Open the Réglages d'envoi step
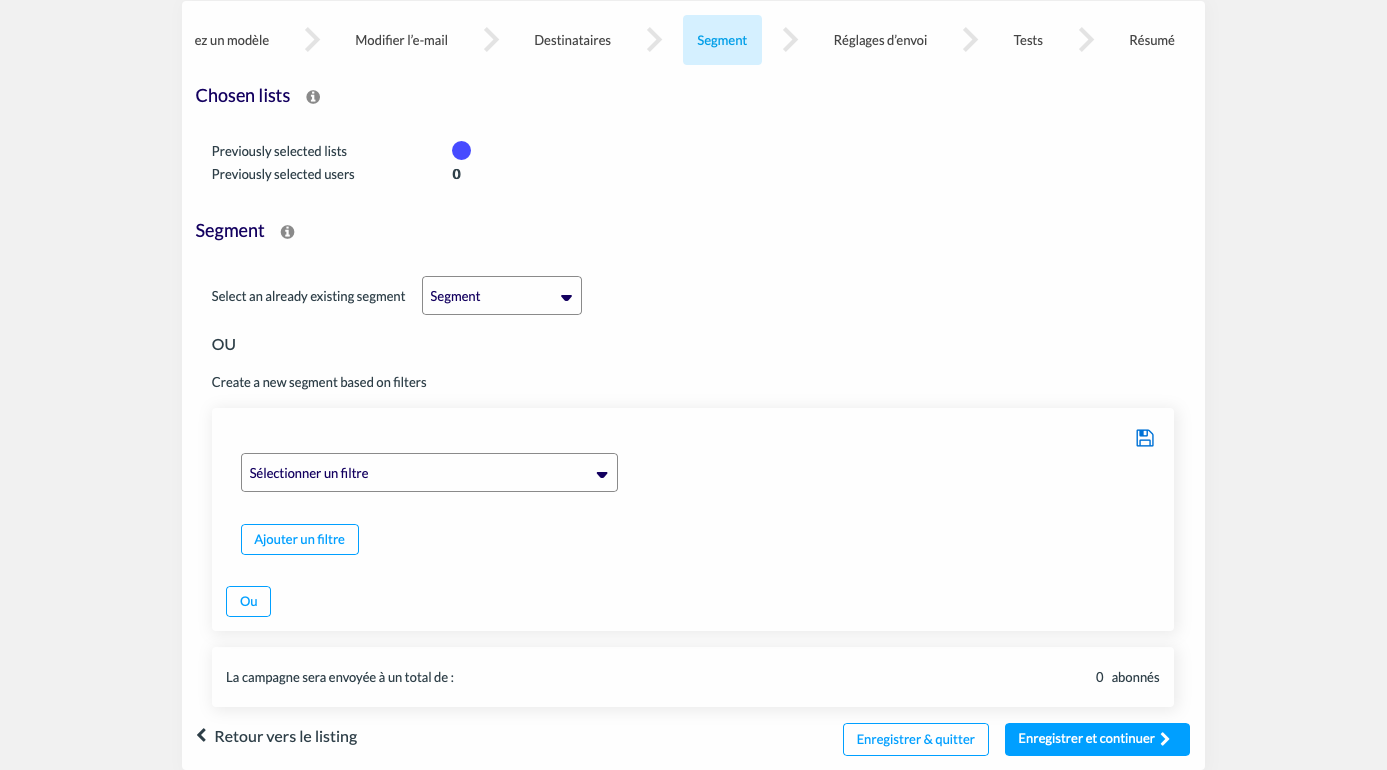The width and height of the screenshot is (1387, 770). [x=880, y=40]
